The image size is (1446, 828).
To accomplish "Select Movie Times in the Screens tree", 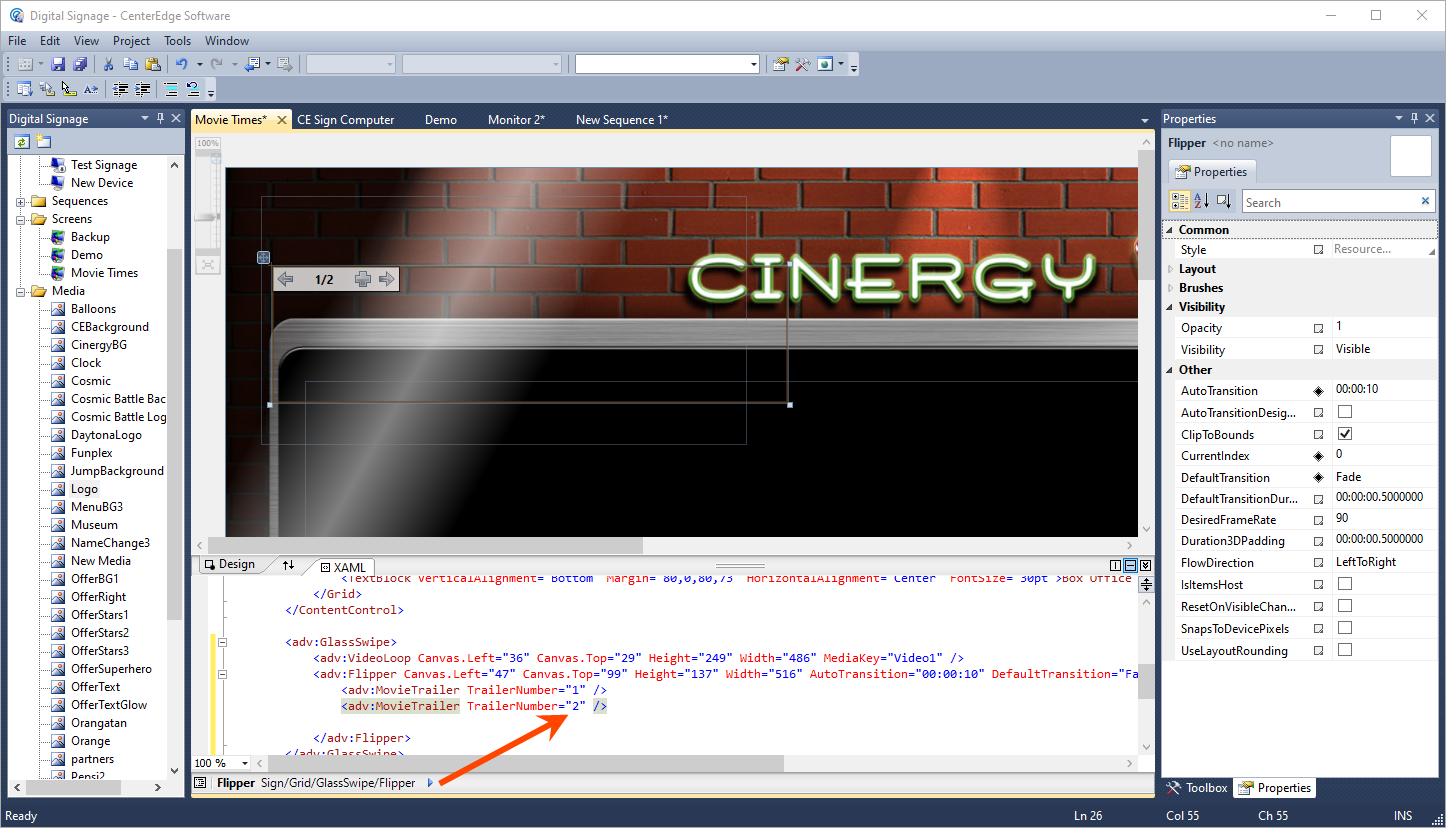I will tap(104, 273).
